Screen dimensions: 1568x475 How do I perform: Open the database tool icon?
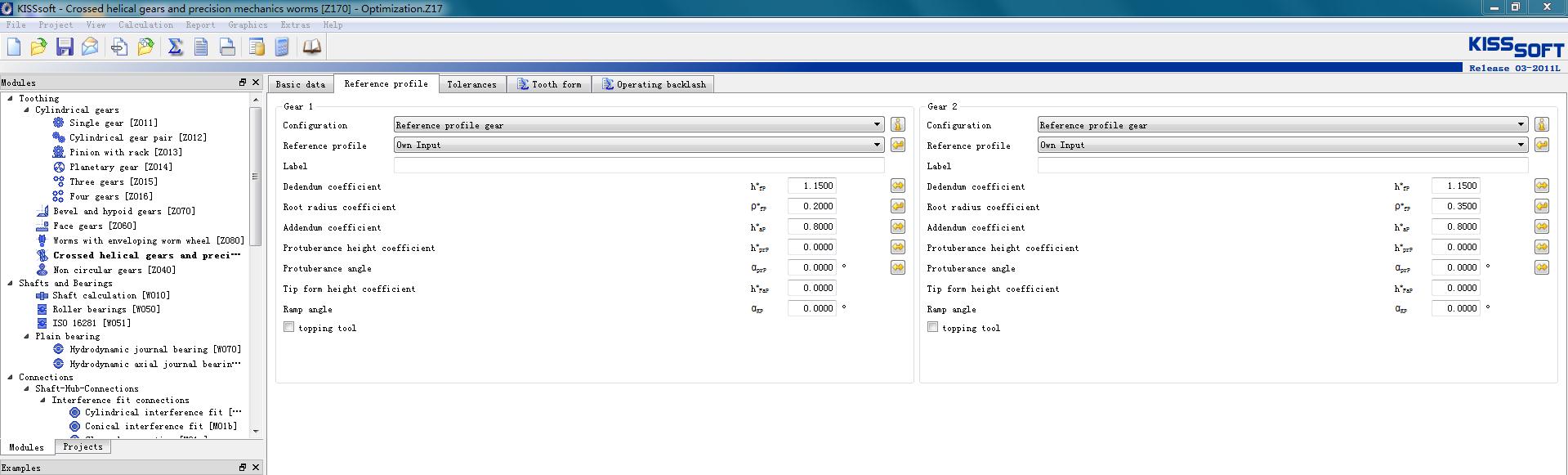(x=257, y=47)
